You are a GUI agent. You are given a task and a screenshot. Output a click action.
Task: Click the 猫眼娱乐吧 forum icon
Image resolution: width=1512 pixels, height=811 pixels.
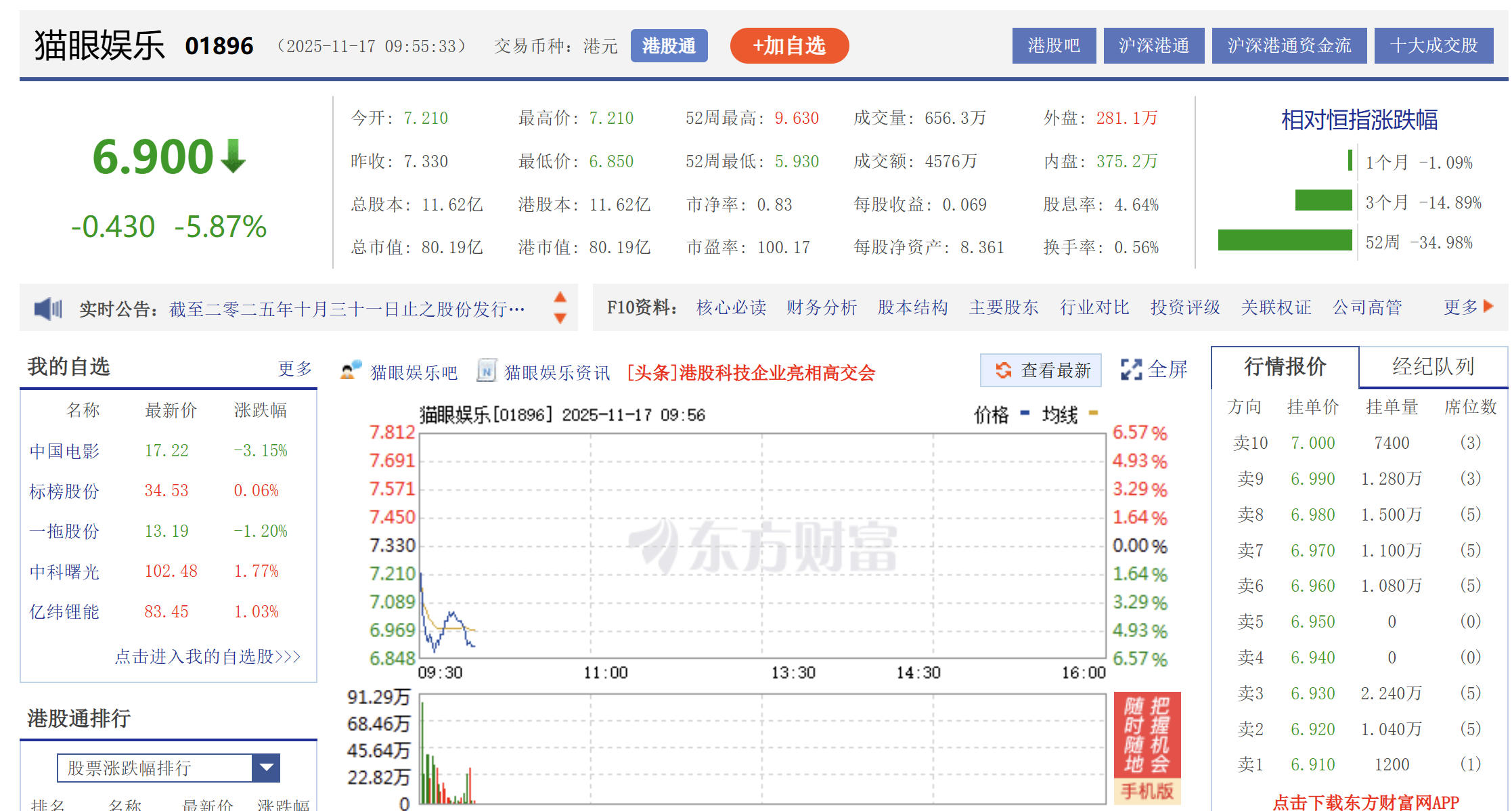coord(351,370)
